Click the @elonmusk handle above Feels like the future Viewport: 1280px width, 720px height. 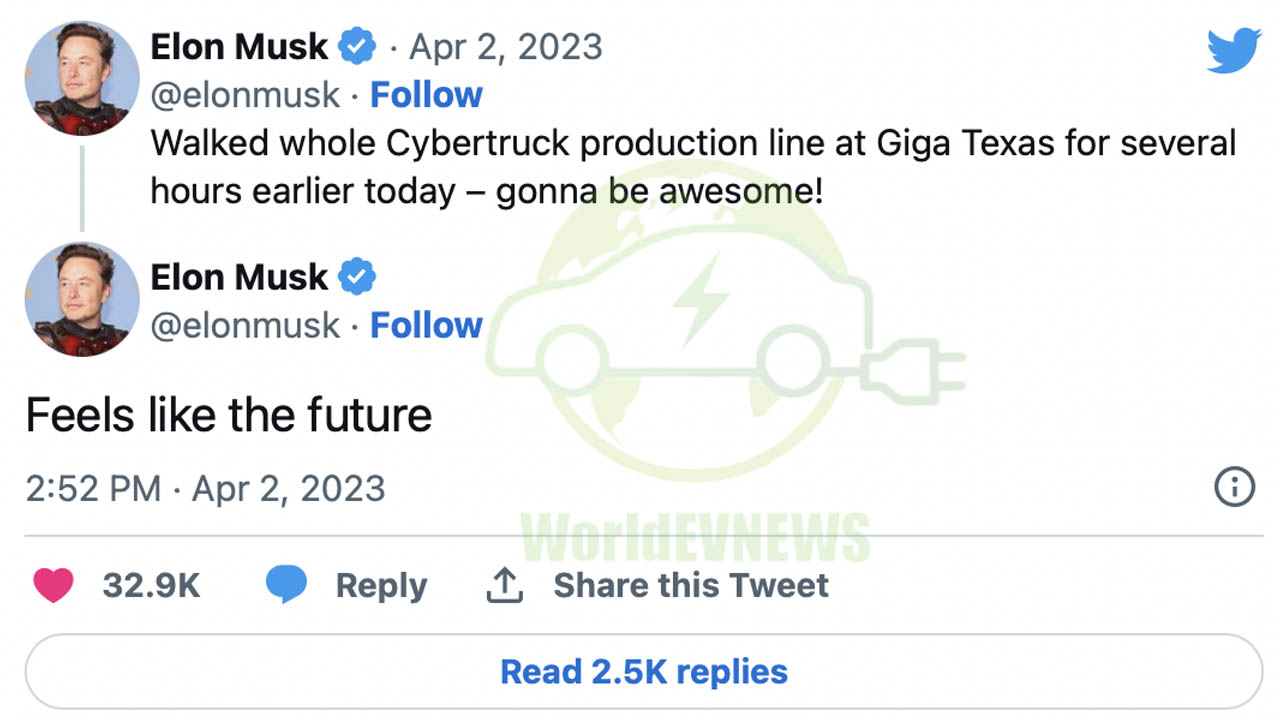(x=245, y=326)
